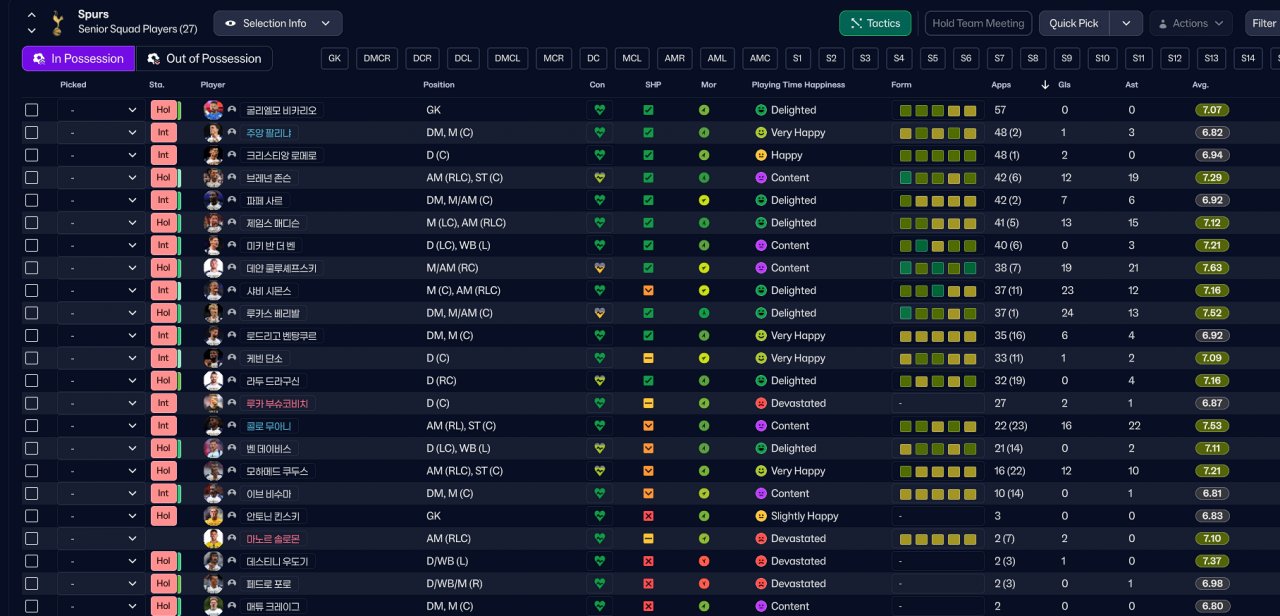Click the orange sharpness icon for 사비 시몬스
Viewport: 1280px width, 616px height.
648,290
